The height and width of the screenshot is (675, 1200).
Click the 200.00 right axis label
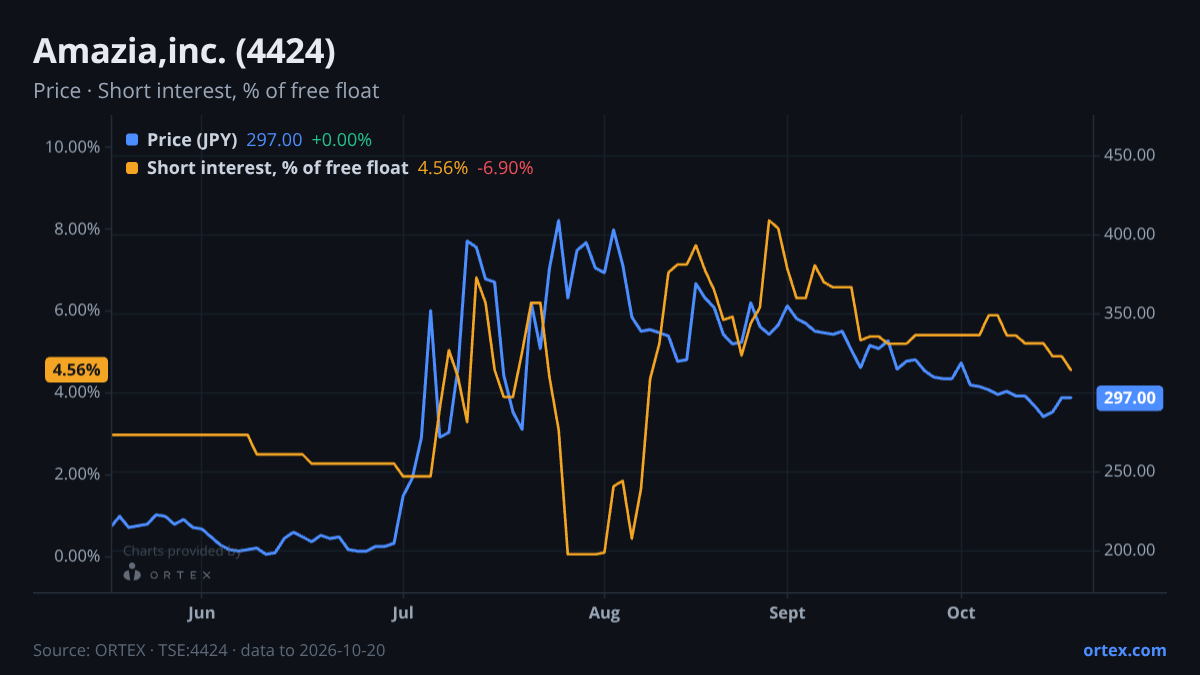(1130, 550)
